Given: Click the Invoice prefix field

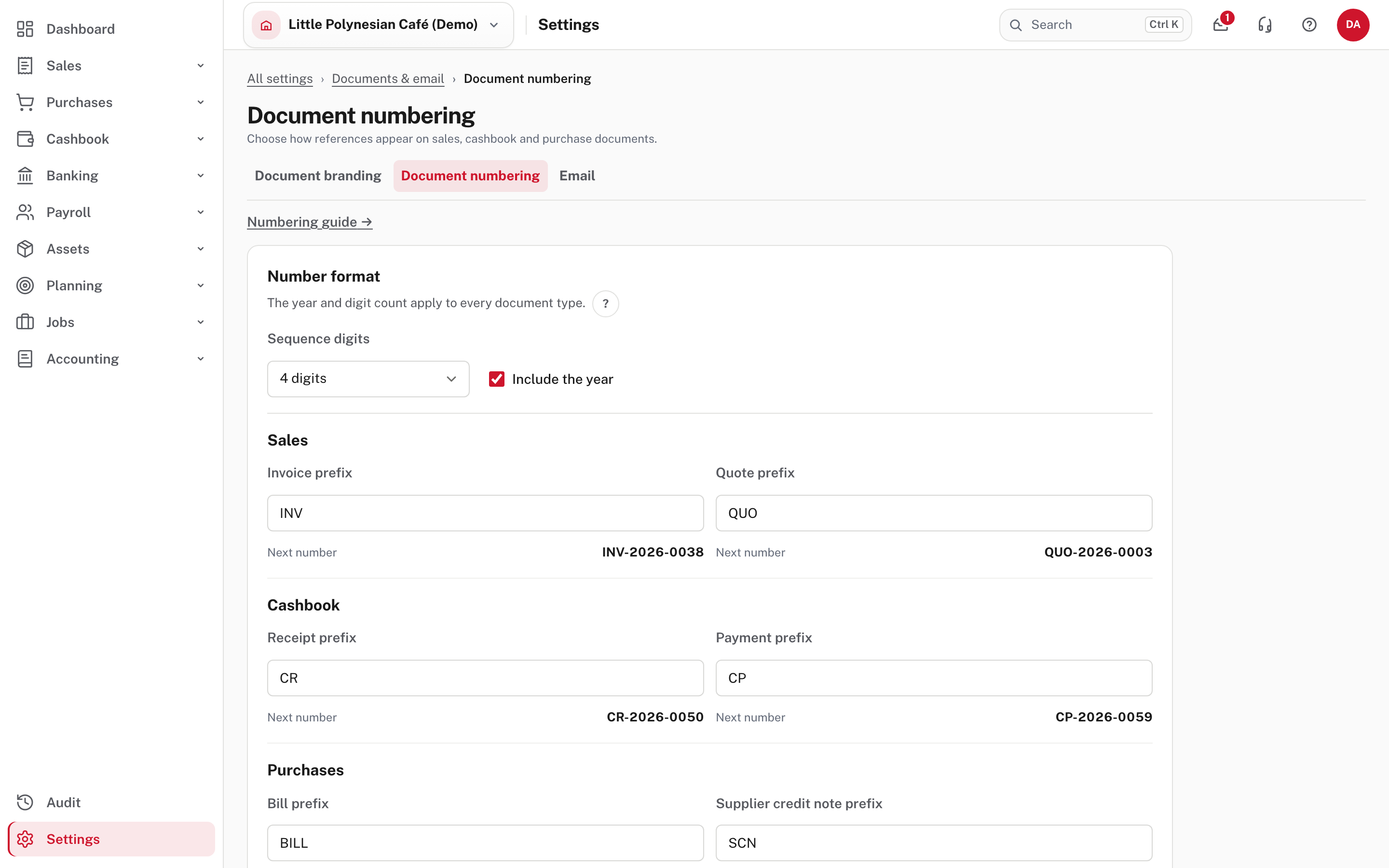Looking at the screenshot, I should [485, 513].
